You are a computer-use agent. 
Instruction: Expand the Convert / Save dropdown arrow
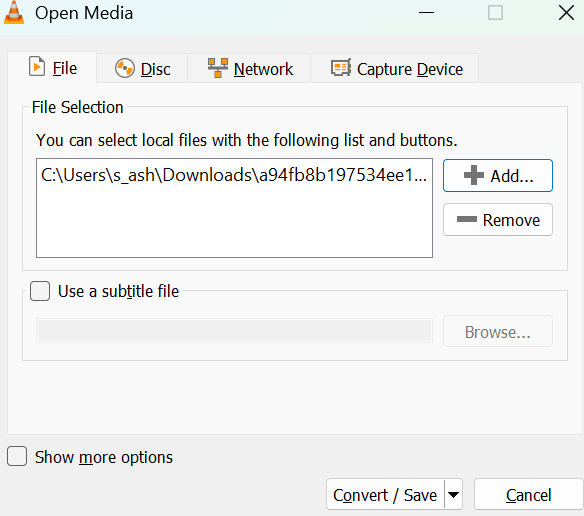(453, 495)
